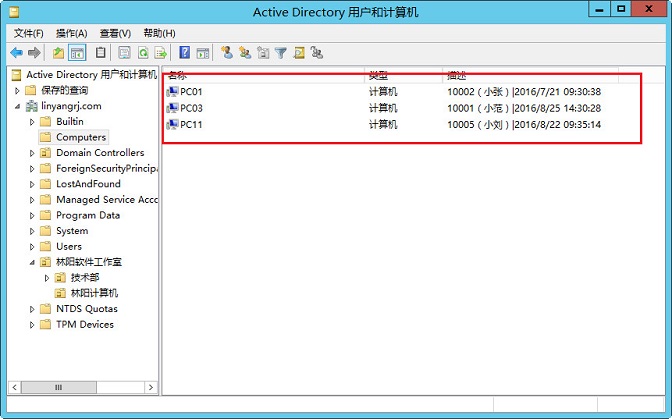Click the Back arrow in toolbar

16,52
